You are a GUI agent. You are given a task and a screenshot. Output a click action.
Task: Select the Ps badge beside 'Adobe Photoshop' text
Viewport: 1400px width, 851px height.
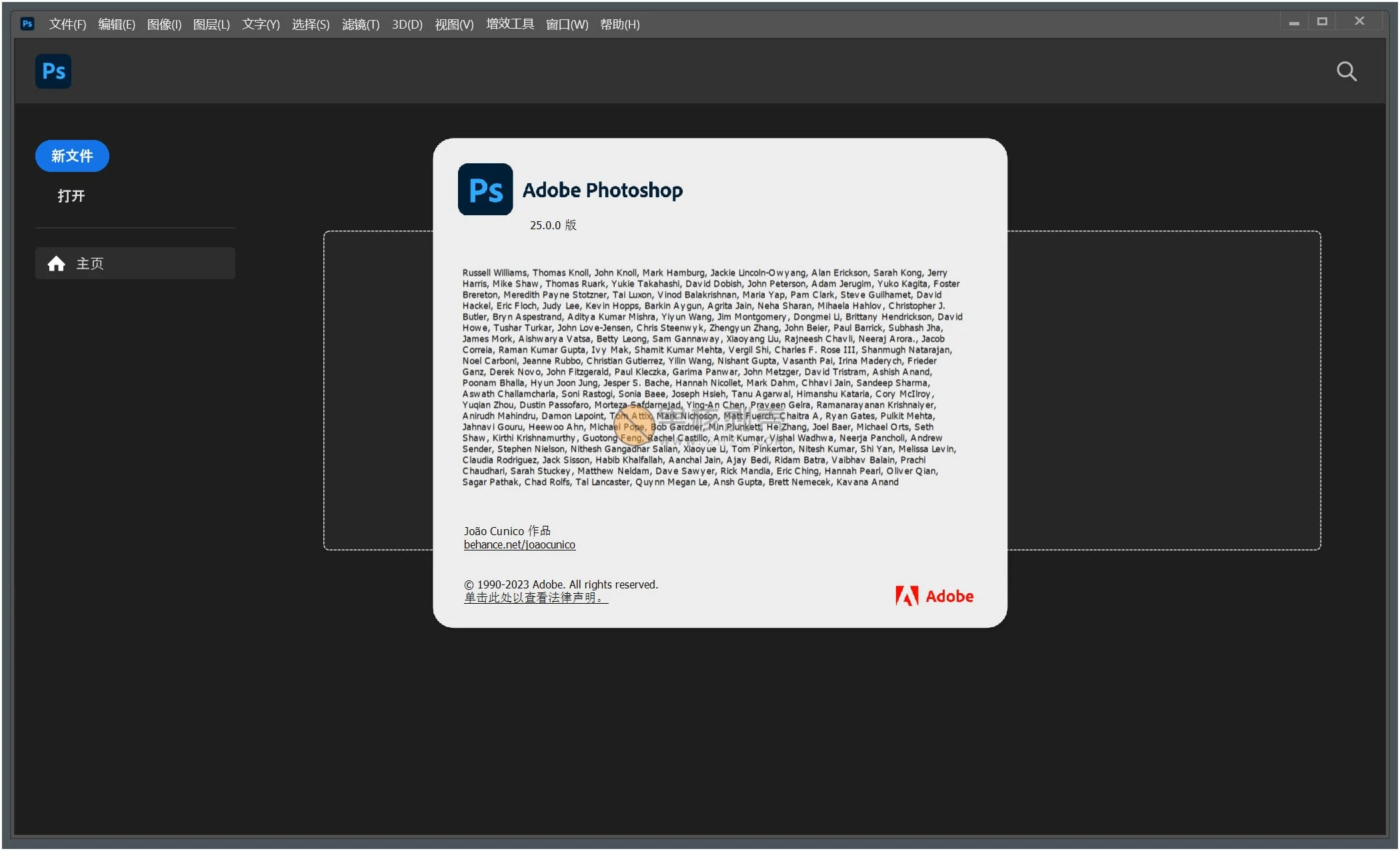485,190
